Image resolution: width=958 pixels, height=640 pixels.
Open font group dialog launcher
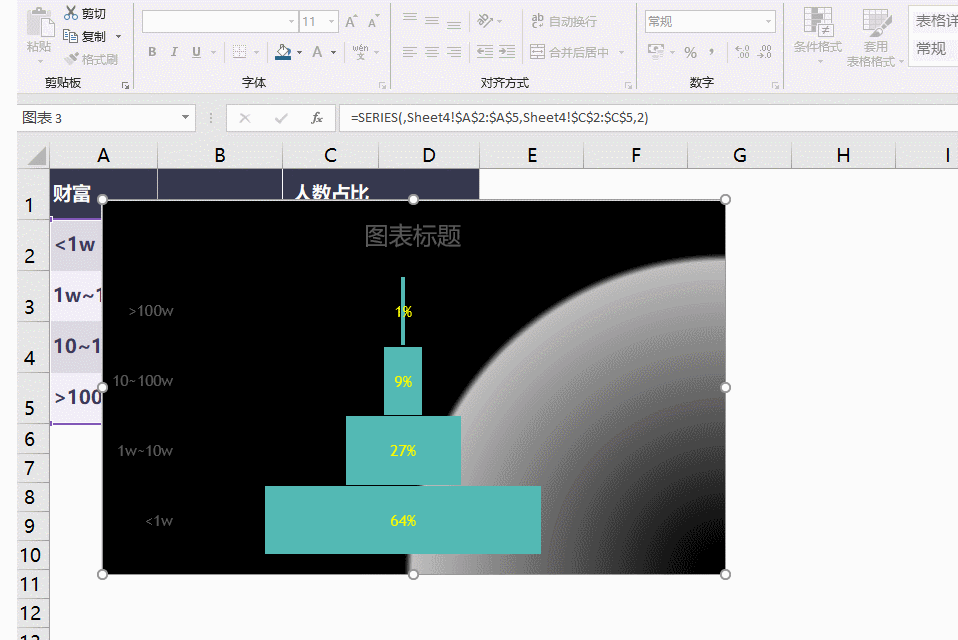pos(382,85)
